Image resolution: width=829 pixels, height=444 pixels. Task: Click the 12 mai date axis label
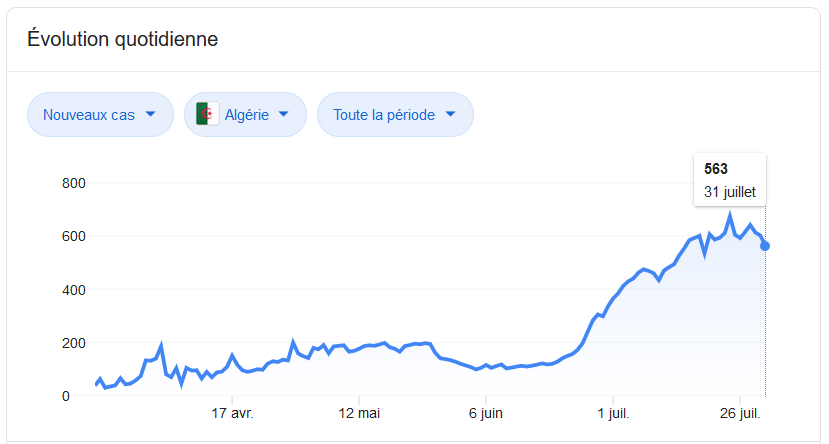click(359, 413)
